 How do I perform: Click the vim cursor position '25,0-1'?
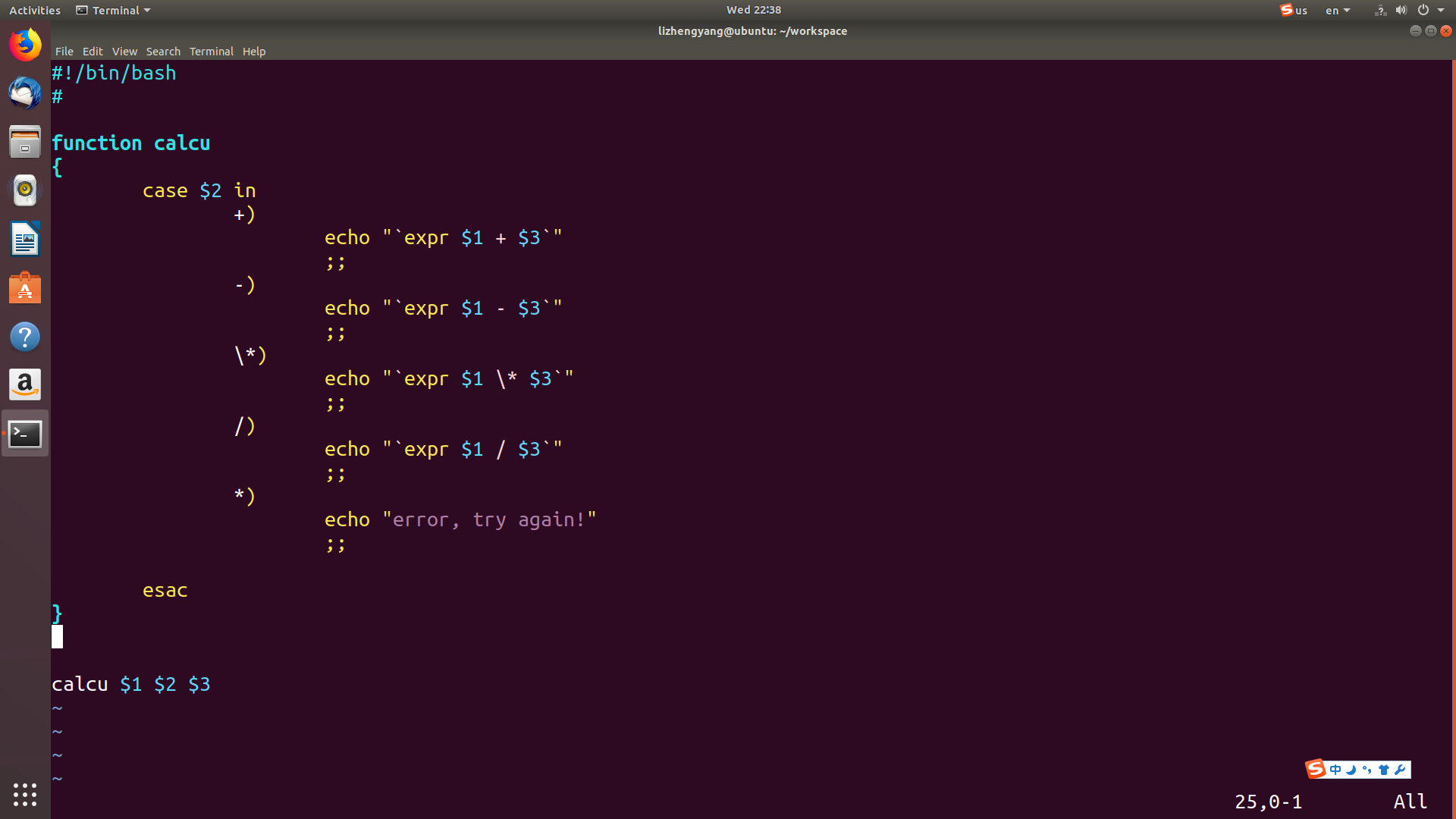point(1269,802)
